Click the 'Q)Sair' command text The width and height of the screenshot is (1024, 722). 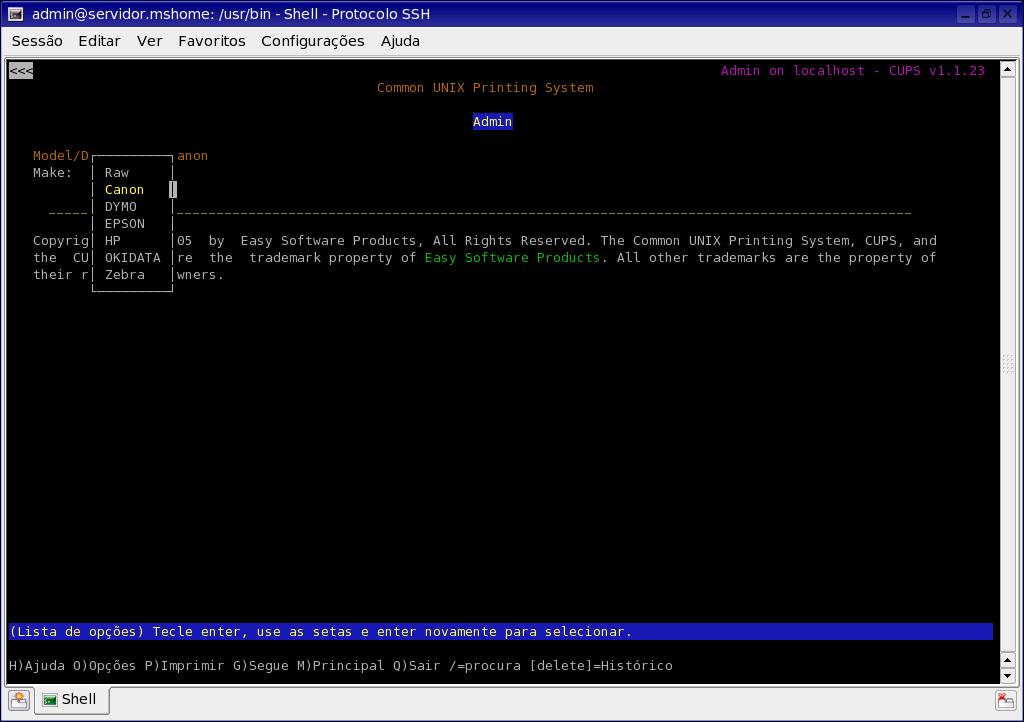pyautogui.click(x=417, y=666)
